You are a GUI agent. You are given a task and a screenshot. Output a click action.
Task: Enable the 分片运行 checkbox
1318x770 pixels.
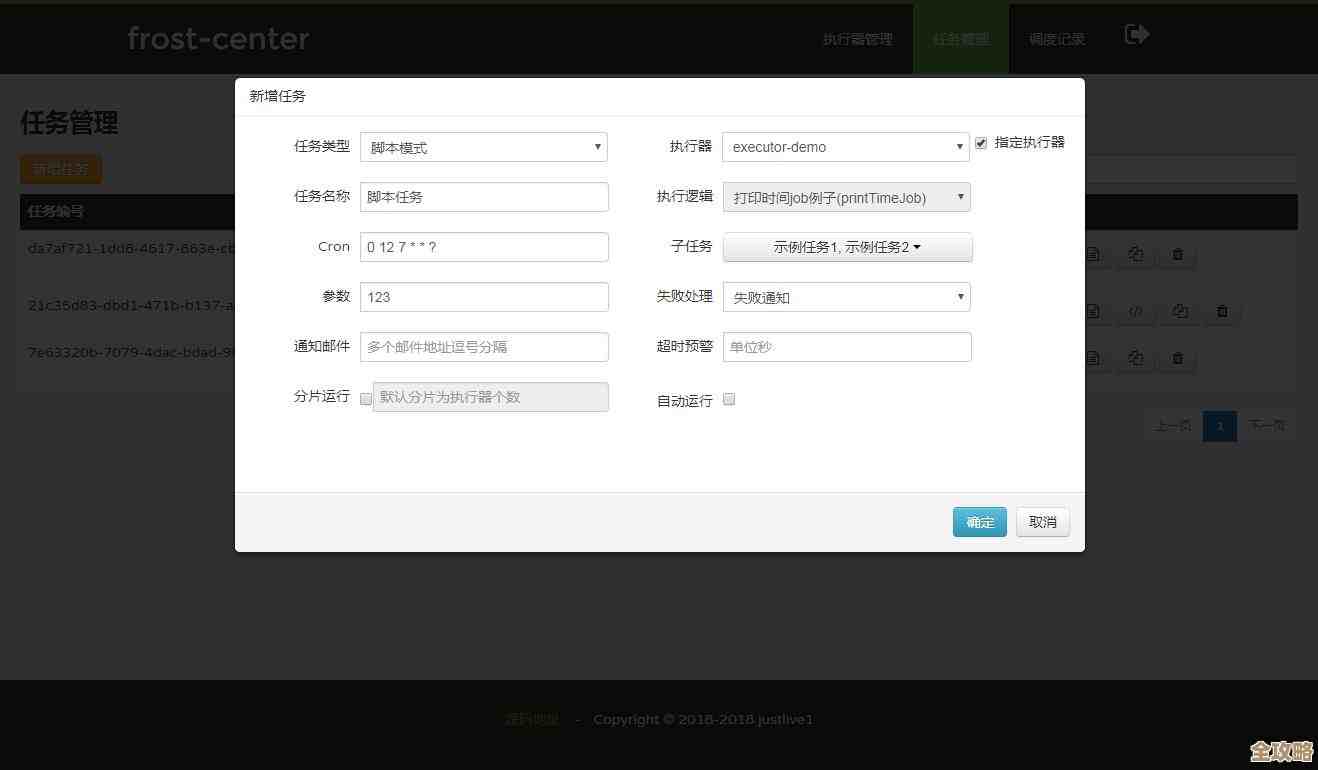click(x=366, y=398)
